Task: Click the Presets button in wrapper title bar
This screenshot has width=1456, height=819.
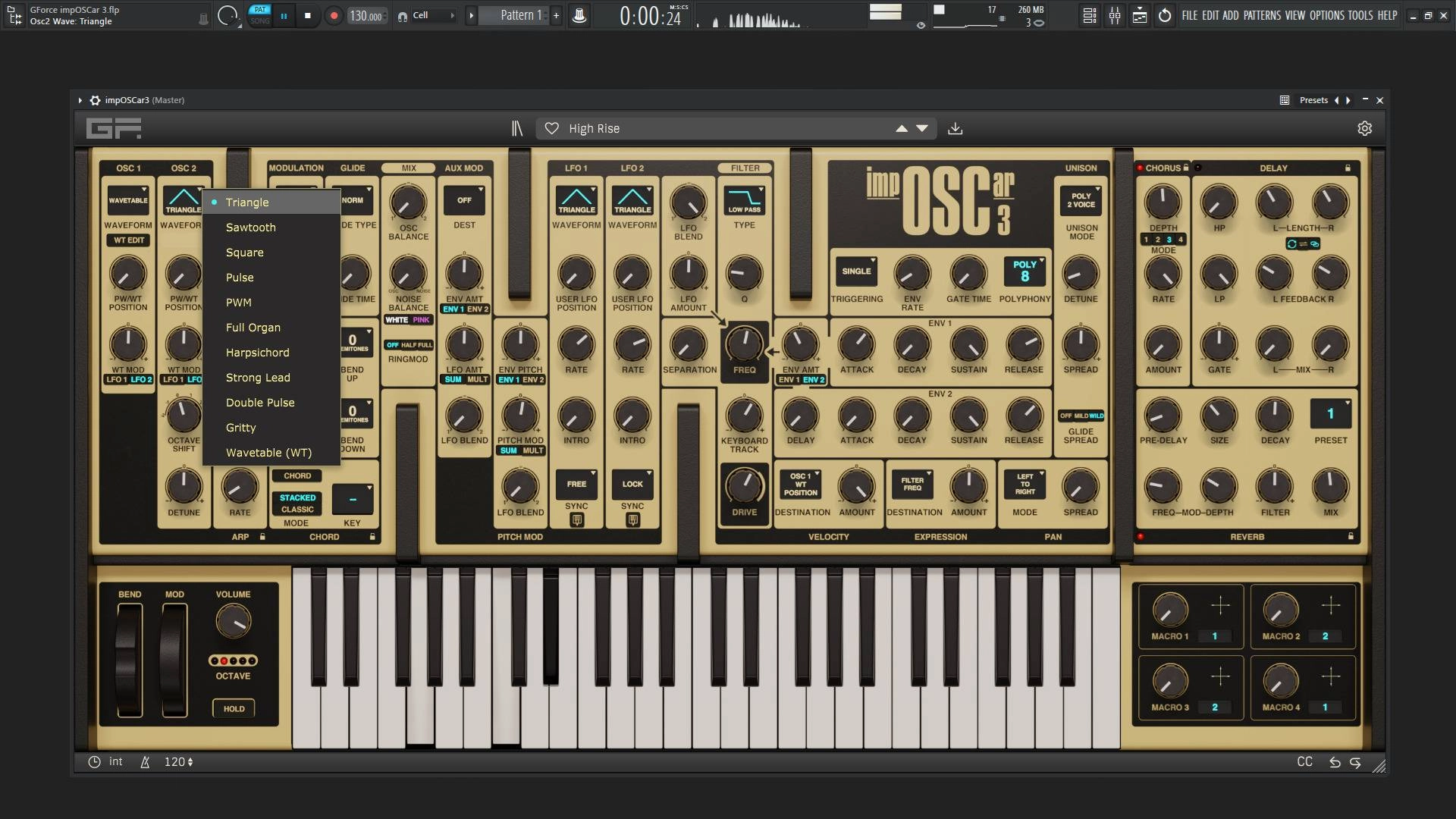Action: click(x=1313, y=100)
